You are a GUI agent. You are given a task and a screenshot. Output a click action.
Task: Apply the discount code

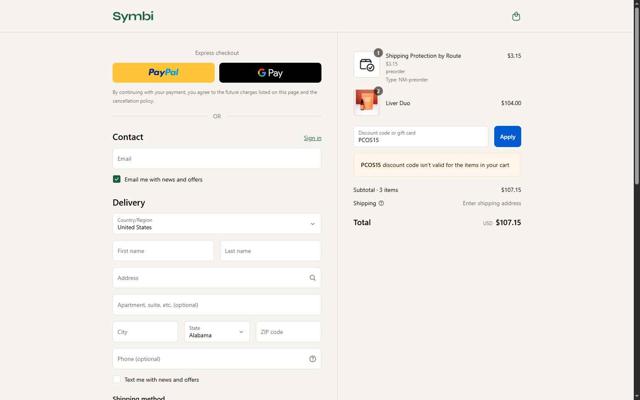(x=507, y=136)
